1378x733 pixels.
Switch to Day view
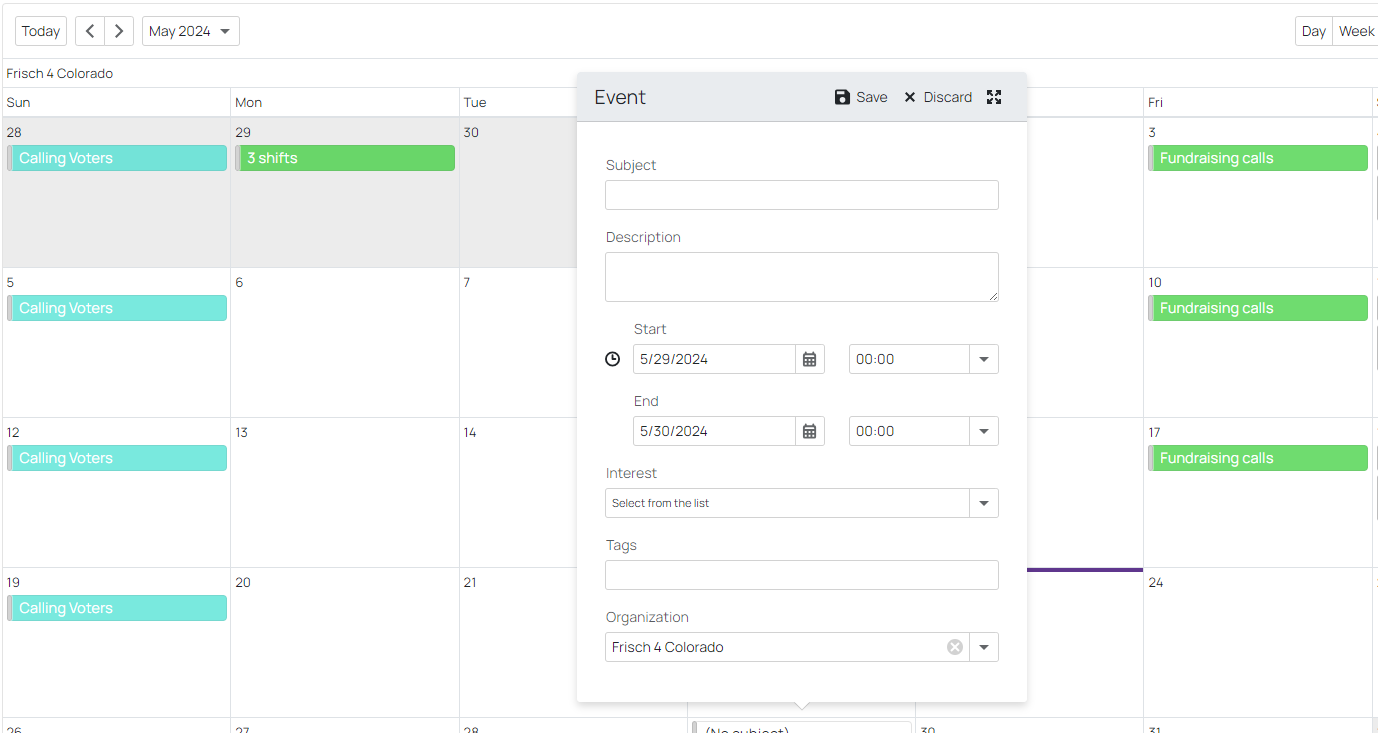click(x=1313, y=31)
